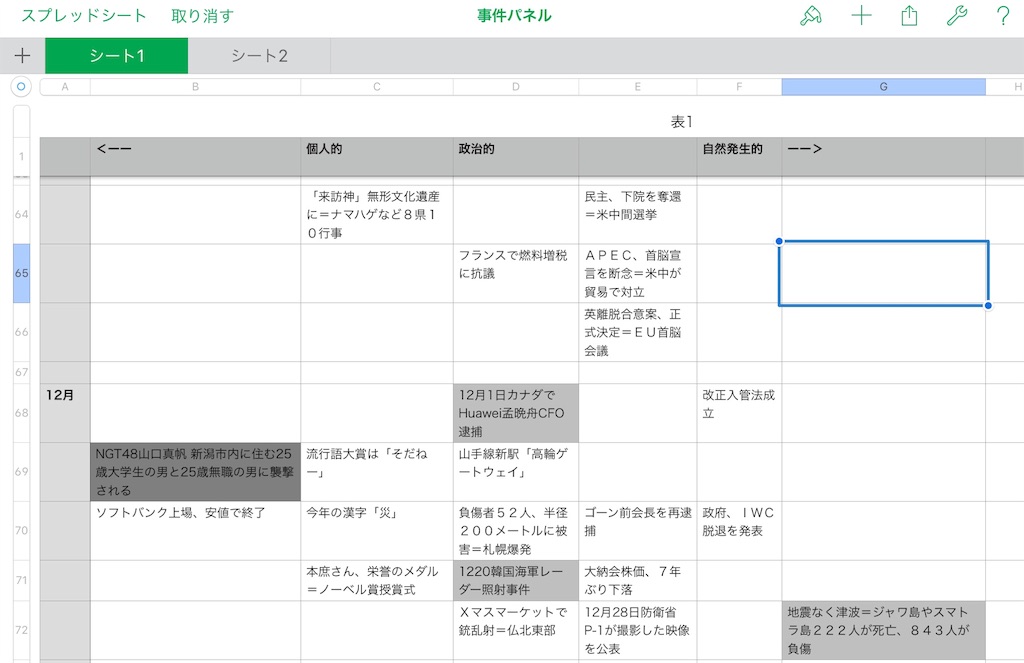The image size is (1024, 663).
Task: Open the Format paintbrush panel
Action: pos(811,15)
